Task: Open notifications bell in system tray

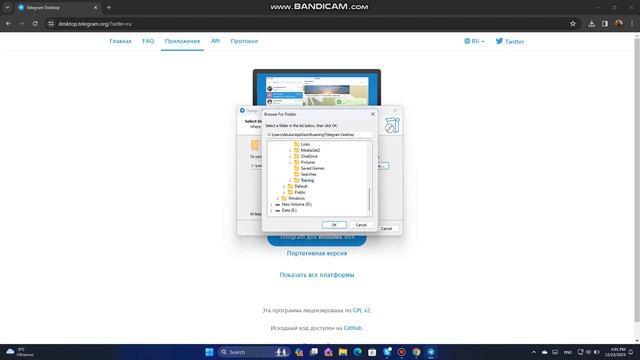Action: (631, 352)
